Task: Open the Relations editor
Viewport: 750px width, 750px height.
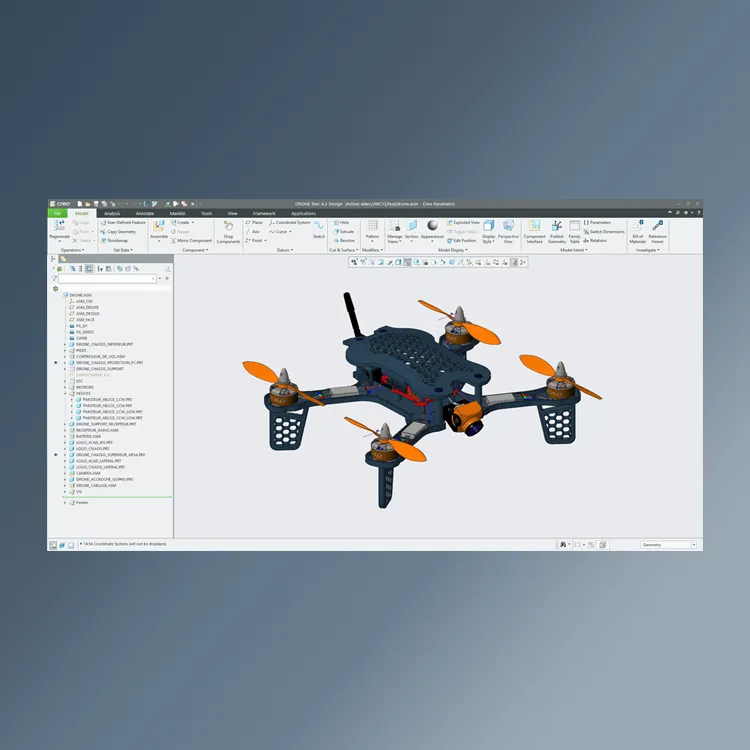Action: (595, 241)
